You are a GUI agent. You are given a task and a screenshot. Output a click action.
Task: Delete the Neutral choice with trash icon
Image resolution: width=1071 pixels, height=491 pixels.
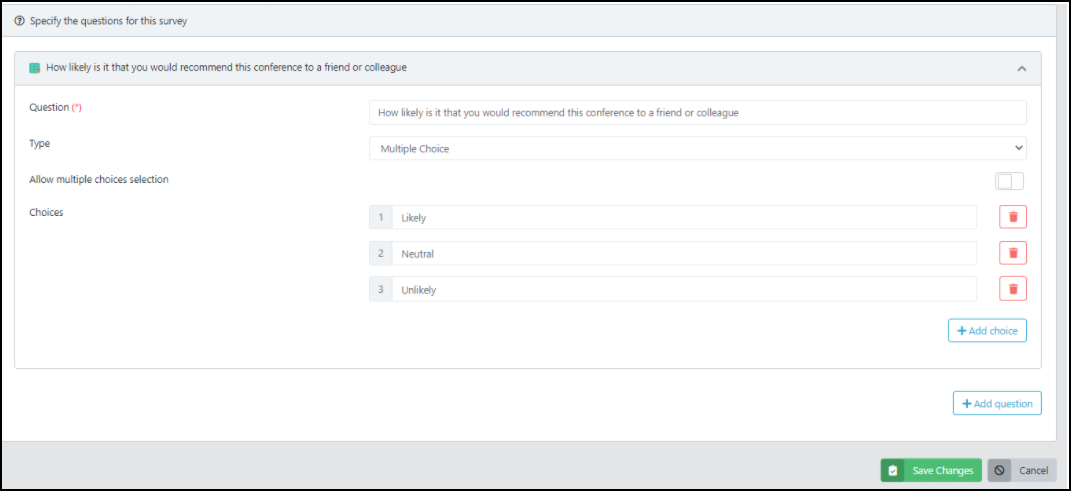click(x=1012, y=253)
